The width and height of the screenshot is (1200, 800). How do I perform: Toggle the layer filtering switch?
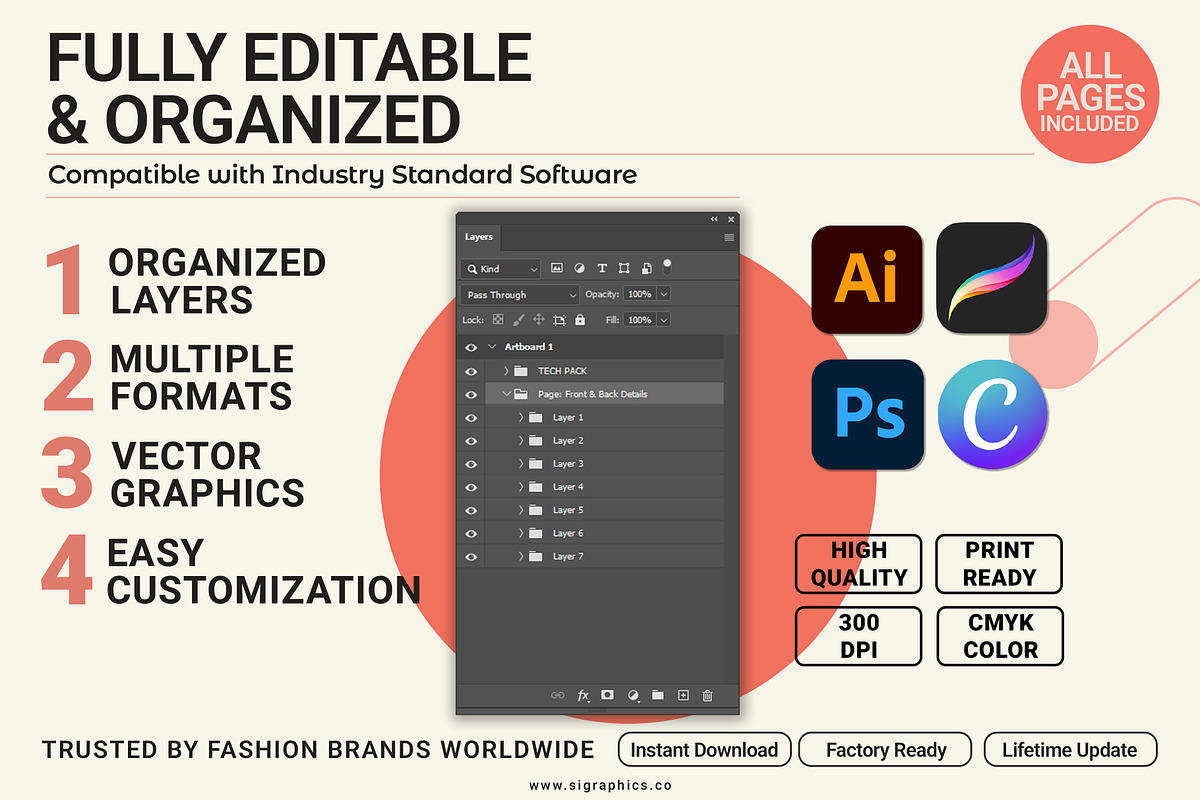tap(667, 266)
